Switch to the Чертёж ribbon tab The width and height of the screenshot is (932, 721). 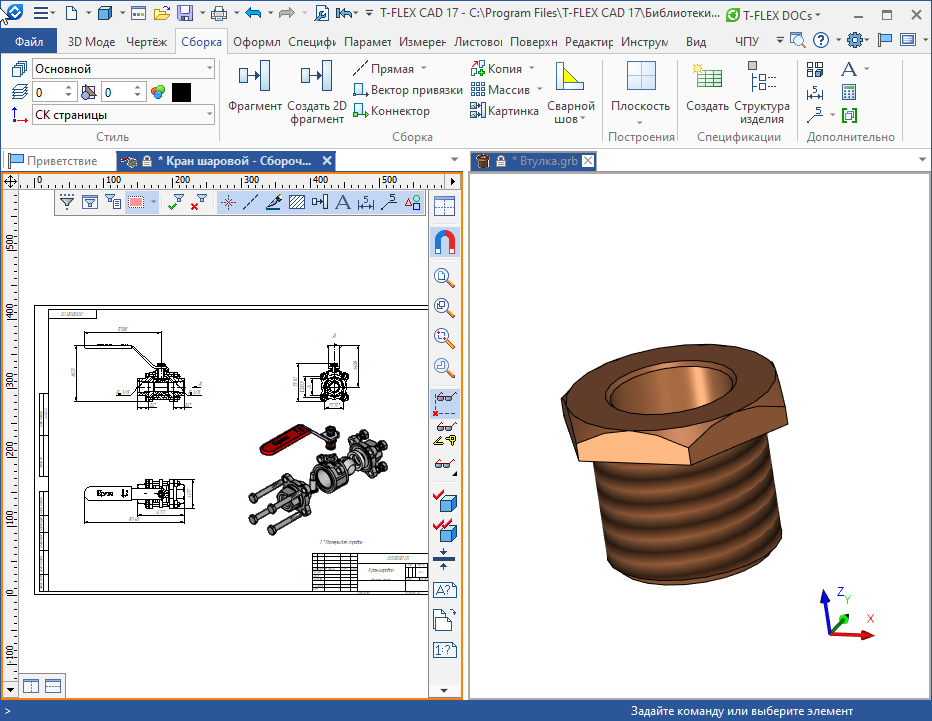[148, 42]
